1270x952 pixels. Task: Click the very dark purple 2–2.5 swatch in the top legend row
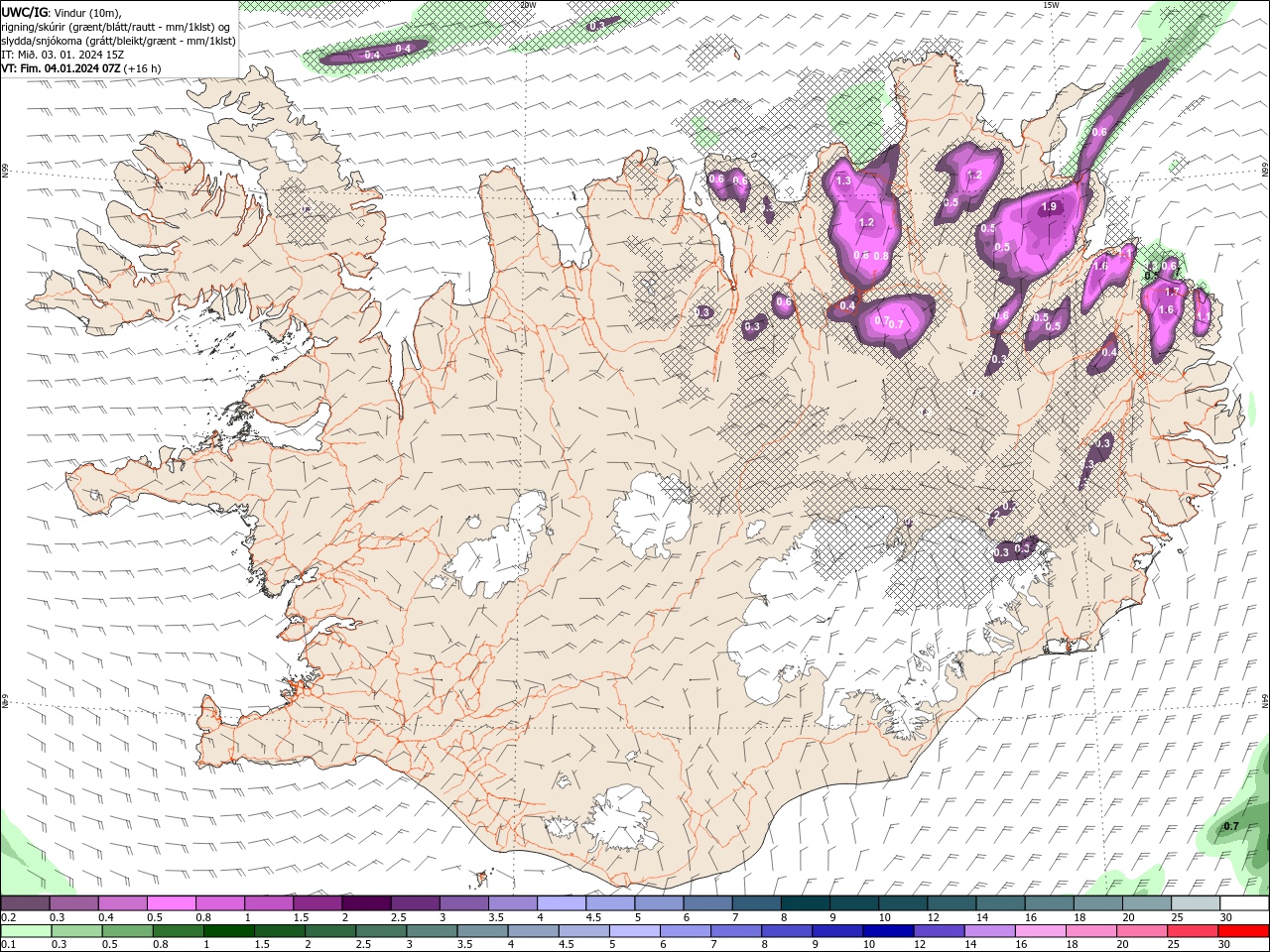point(366,903)
